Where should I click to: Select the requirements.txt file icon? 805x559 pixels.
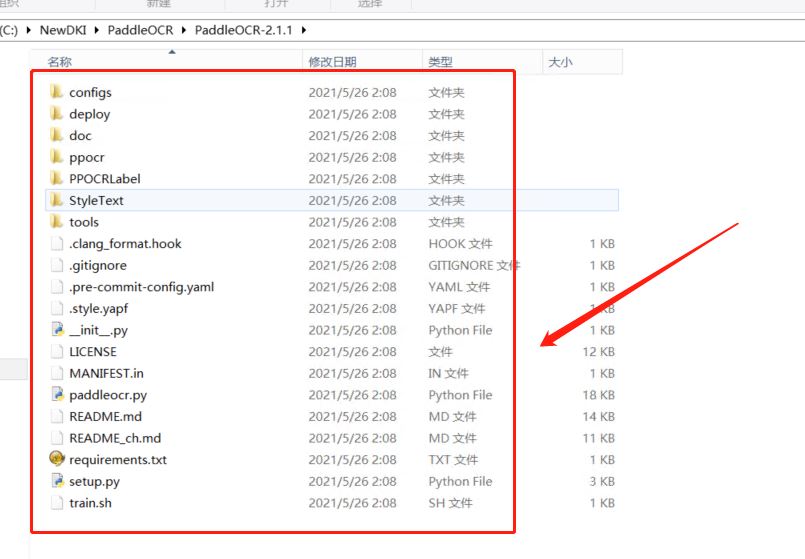(x=57, y=458)
